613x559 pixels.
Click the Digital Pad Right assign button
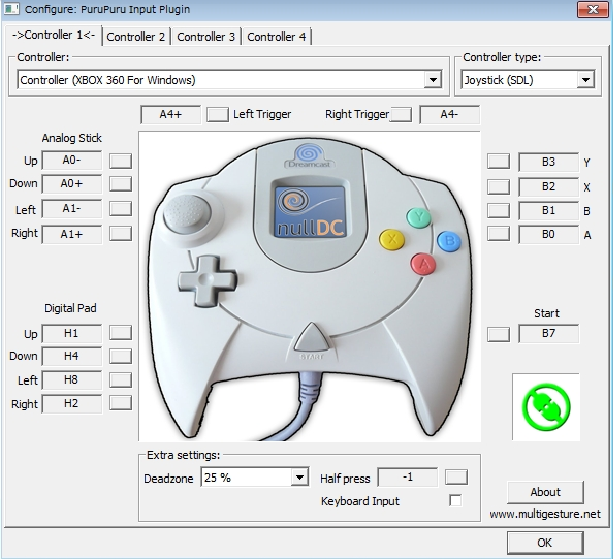pyautogui.click(x=120, y=403)
